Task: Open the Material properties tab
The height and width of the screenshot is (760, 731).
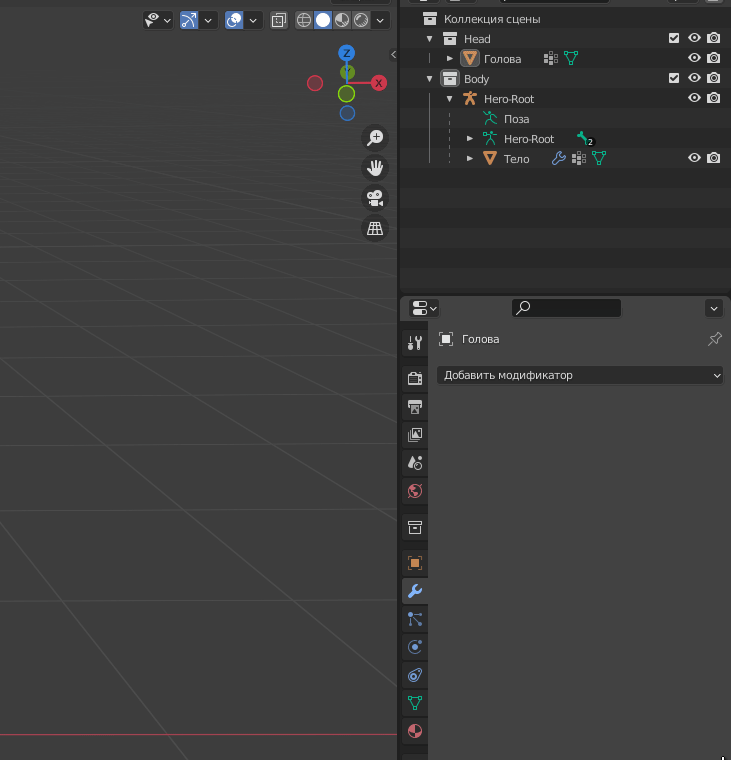Action: coord(415,731)
